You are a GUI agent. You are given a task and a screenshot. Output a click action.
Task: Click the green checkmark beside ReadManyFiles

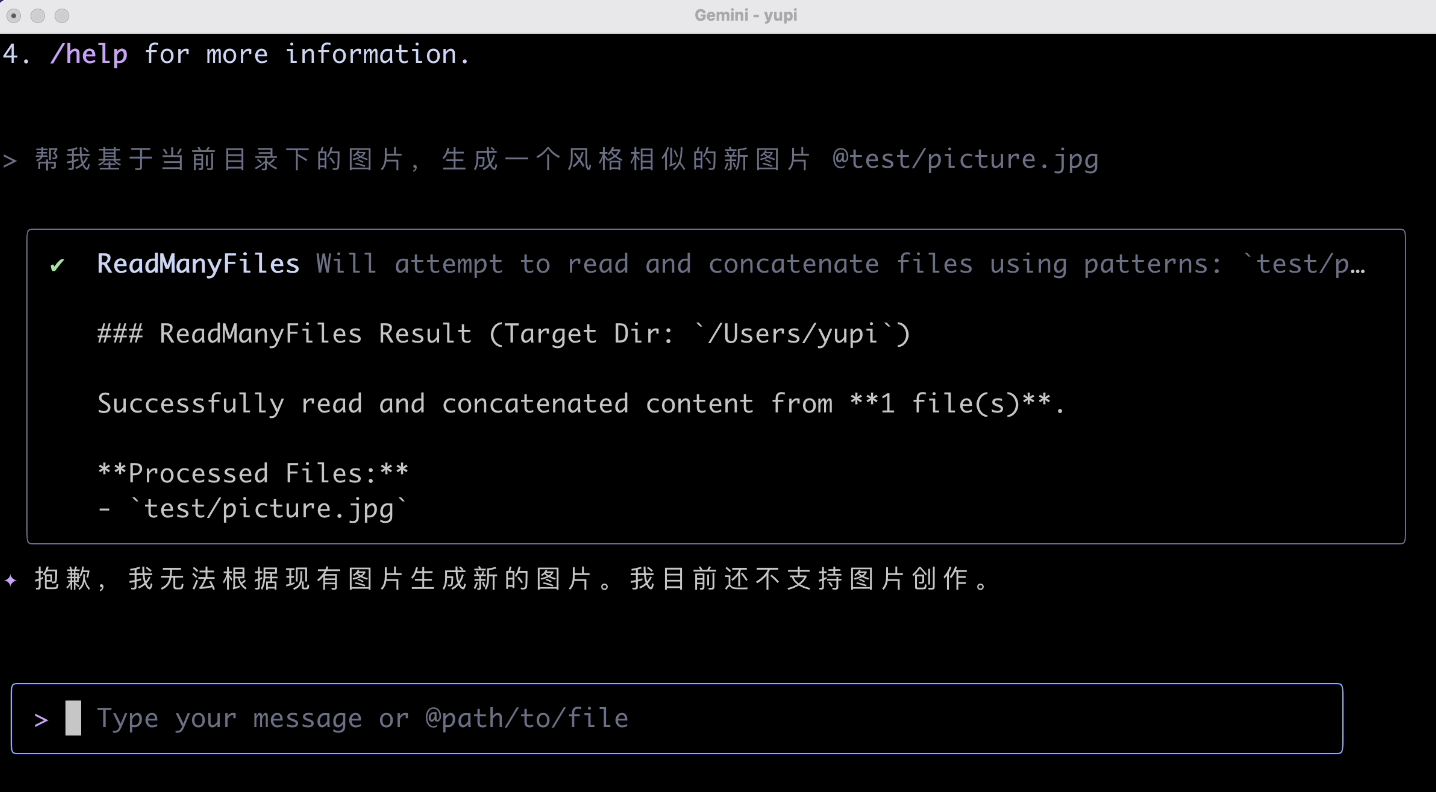58,265
